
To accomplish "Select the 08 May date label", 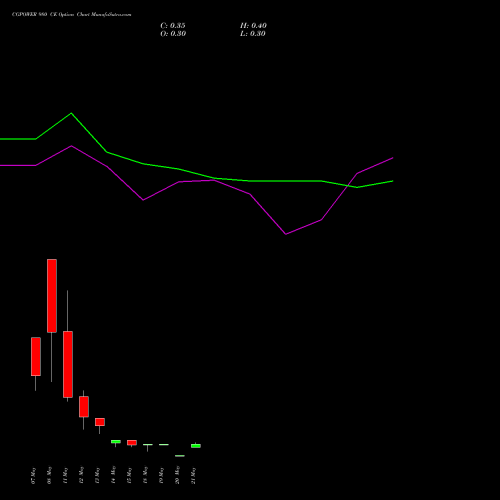I will [49, 476].
